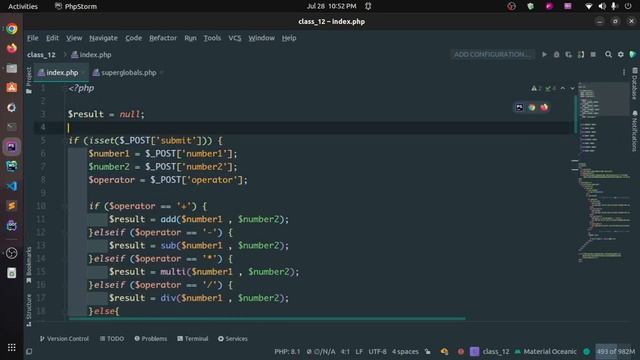Jump to previous highlighted error arrow

pyautogui.click(x=563, y=88)
